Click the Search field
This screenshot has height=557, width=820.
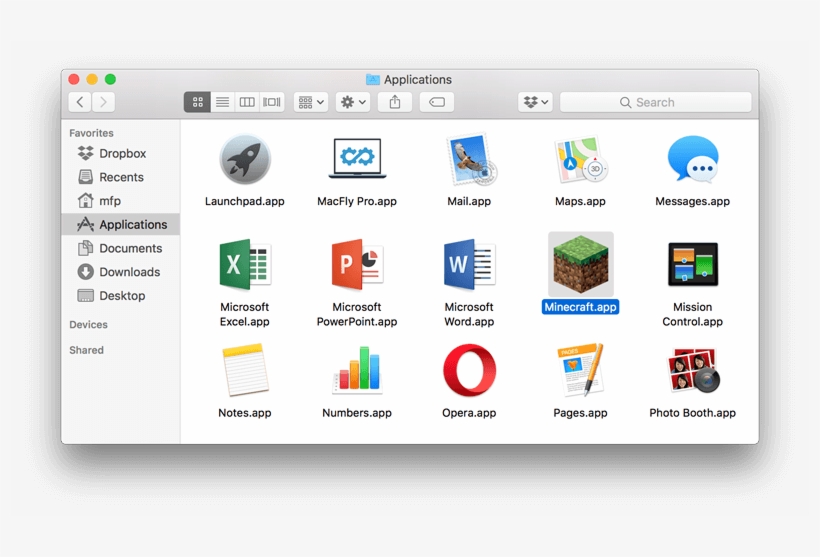click(655, 102)
